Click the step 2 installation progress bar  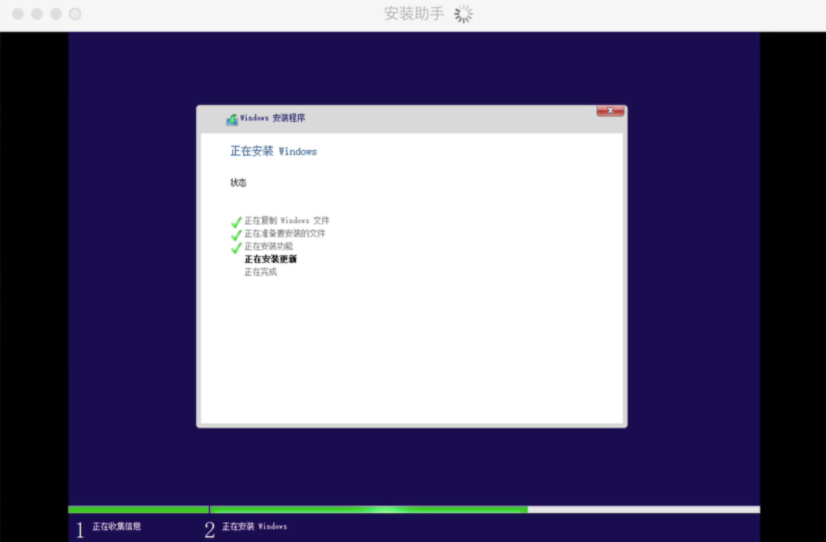pyautogui.click(x=485, y=509)
